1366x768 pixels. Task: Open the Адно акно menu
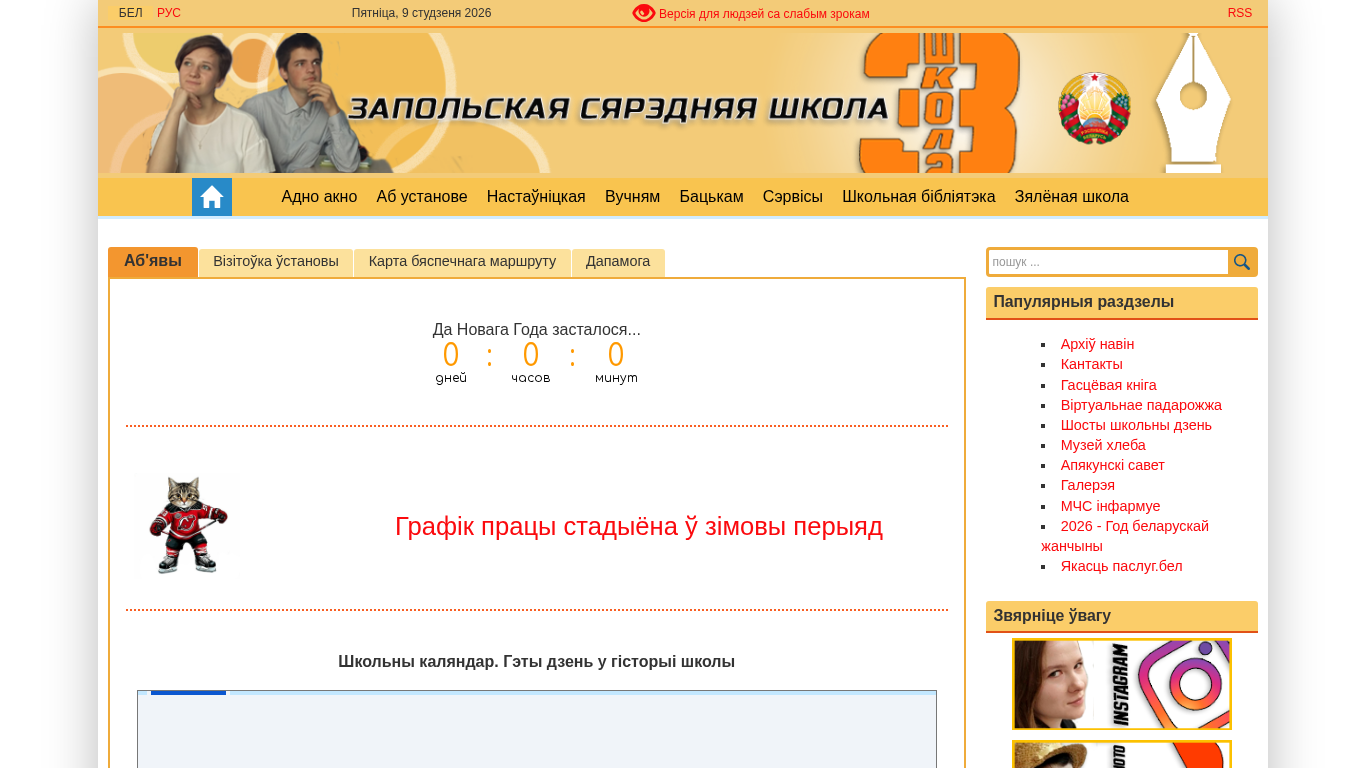coord(319,197)
